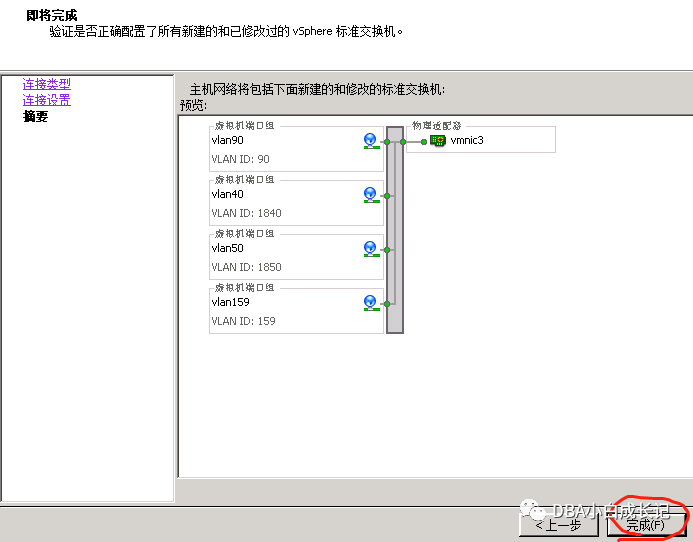Open the 连接设置 step link
Image resolution: width=693 pixels, height=542 pixels.
[46, 100]
